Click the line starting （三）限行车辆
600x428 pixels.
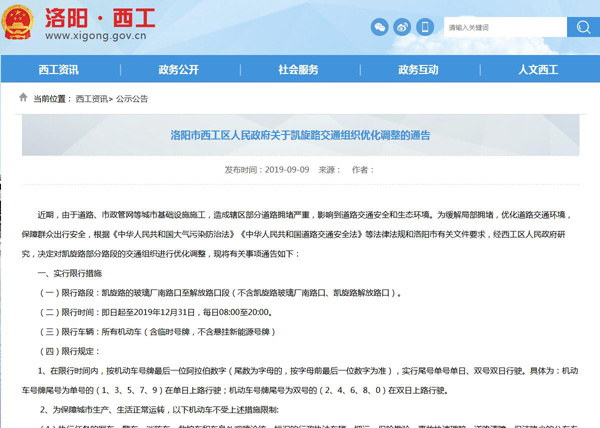(x=157, y=332)
